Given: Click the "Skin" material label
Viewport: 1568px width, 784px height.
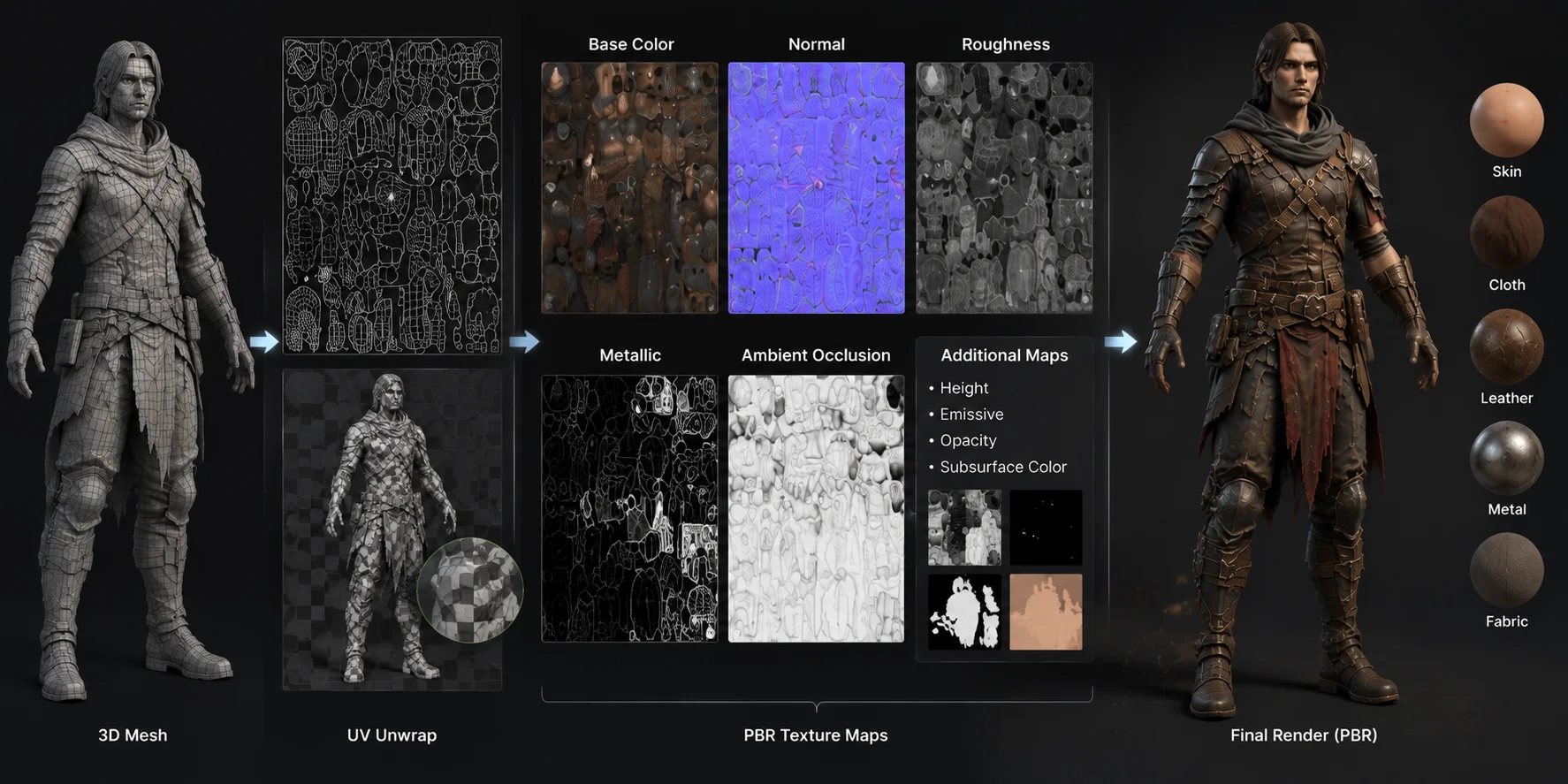Looking at the screenshot, I should pyautogui.click(x=1507, y=171).
